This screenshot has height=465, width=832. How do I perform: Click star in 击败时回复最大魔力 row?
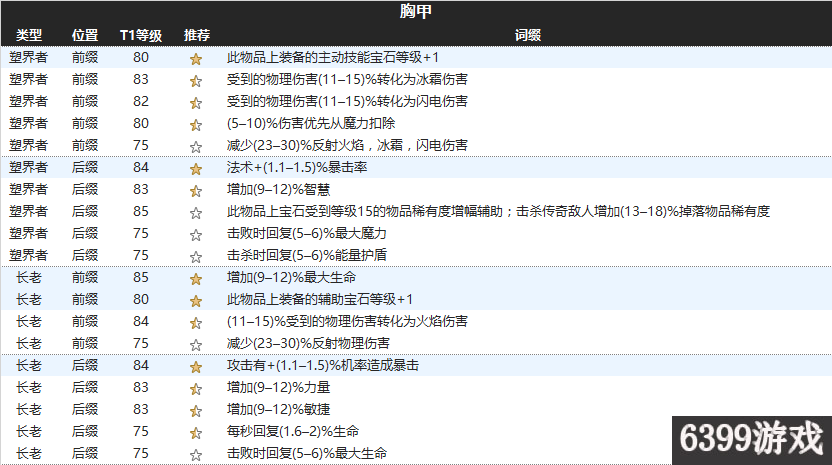[196, 235]
